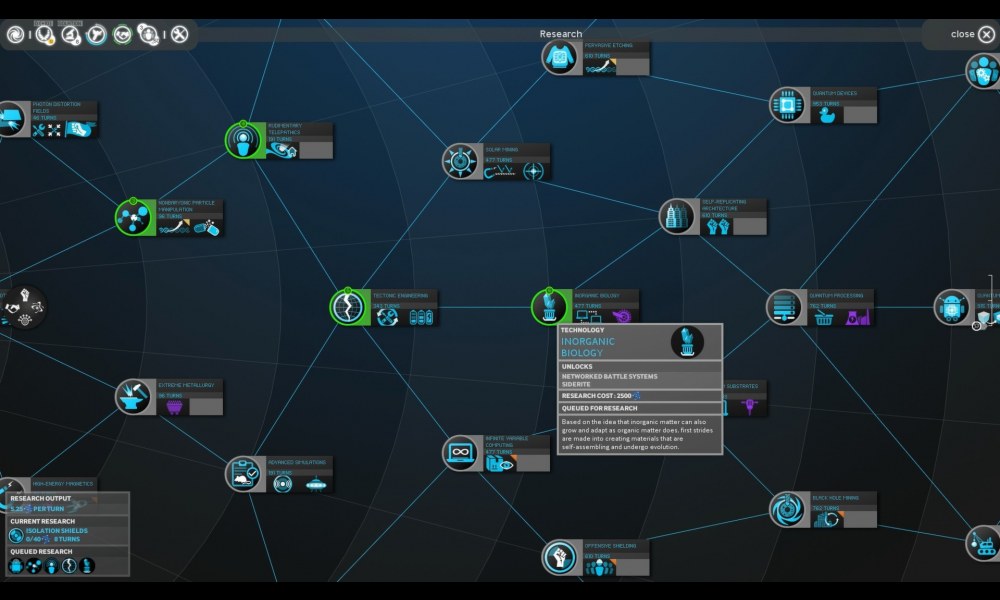Select the Inorganic Biology crystal node

(x=550, y=307)
